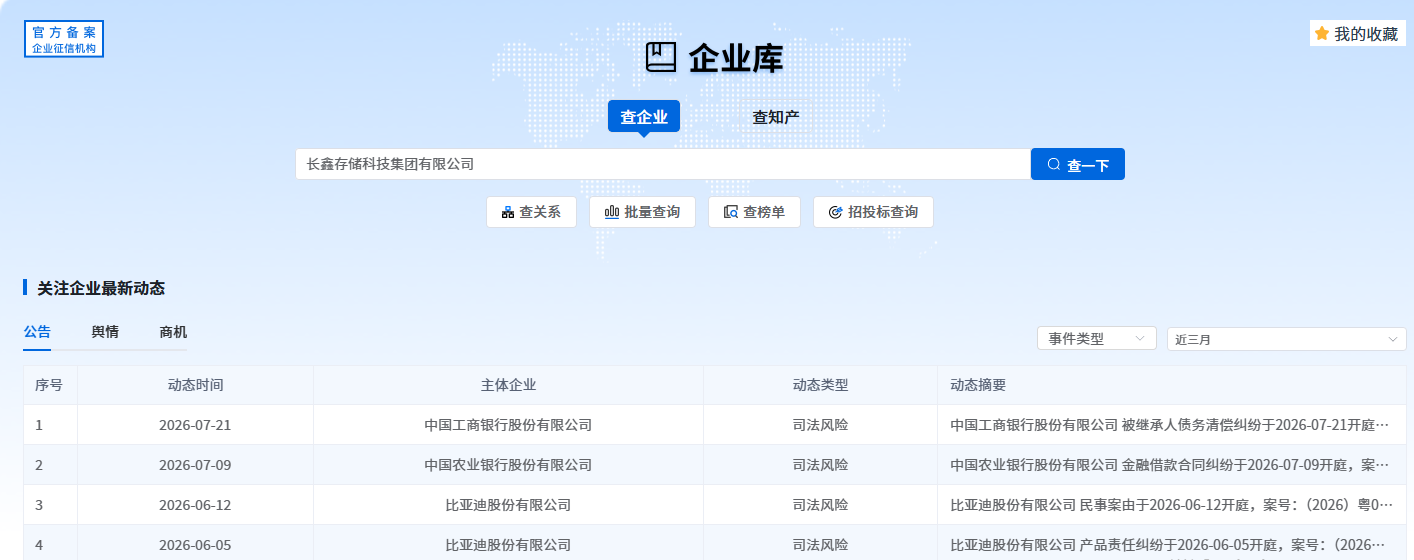Click the 序号 column header

[x=49, y=385]
